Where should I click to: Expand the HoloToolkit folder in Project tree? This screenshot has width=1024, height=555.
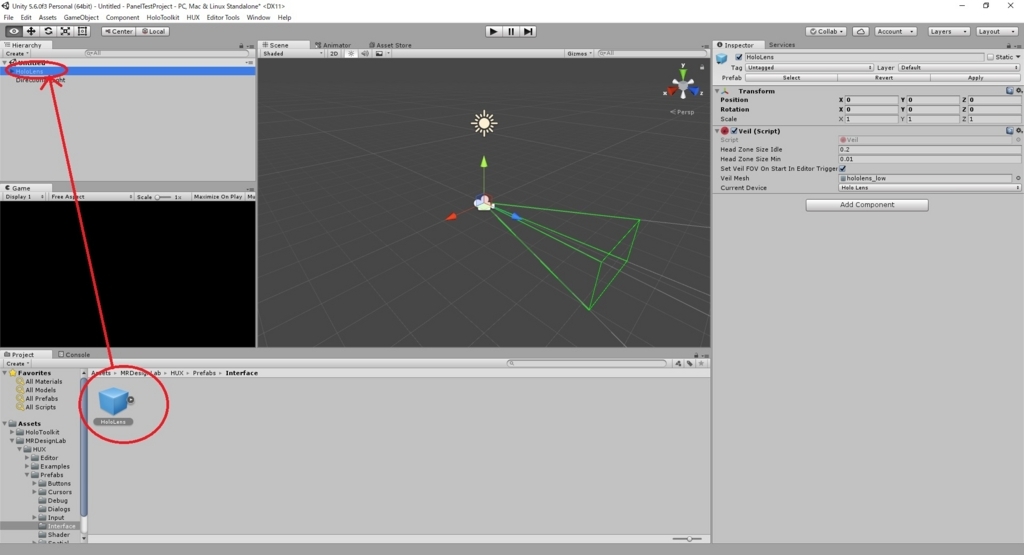pos(12,432)
